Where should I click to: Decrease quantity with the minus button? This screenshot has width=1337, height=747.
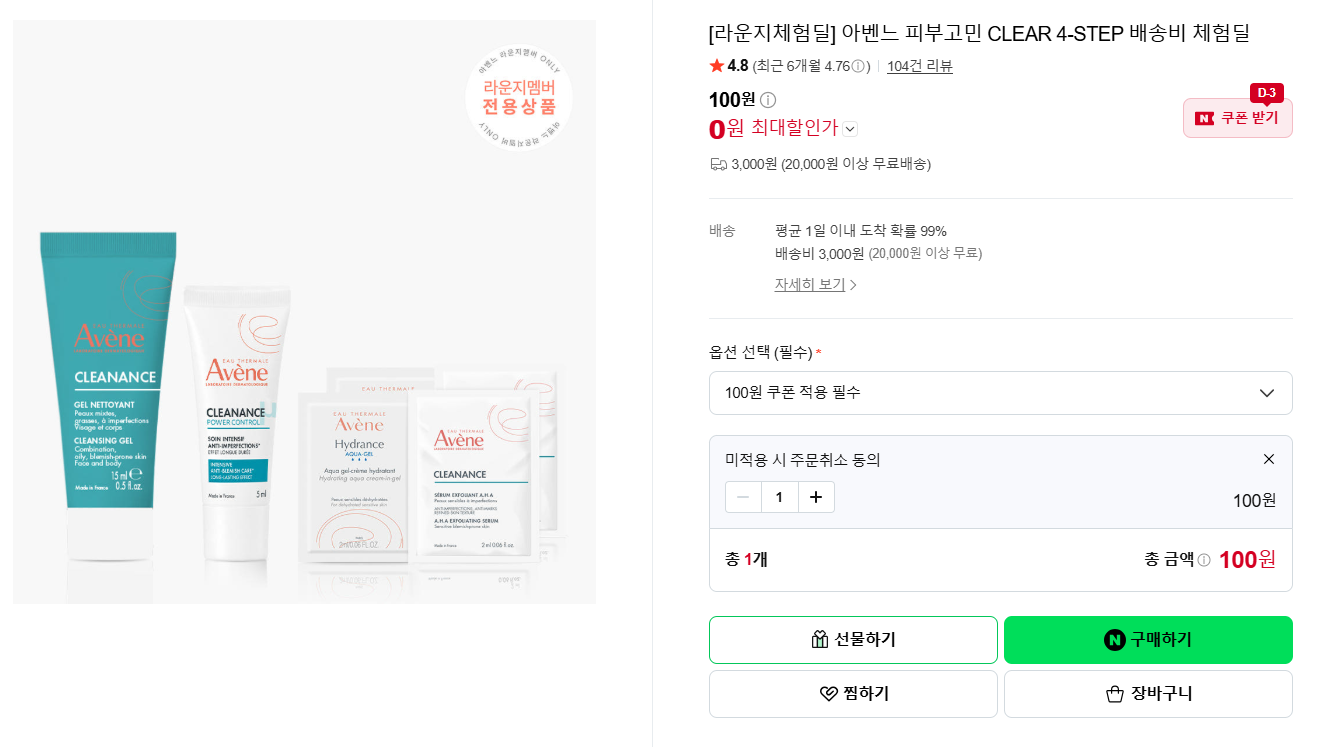(x=743, y=497)
